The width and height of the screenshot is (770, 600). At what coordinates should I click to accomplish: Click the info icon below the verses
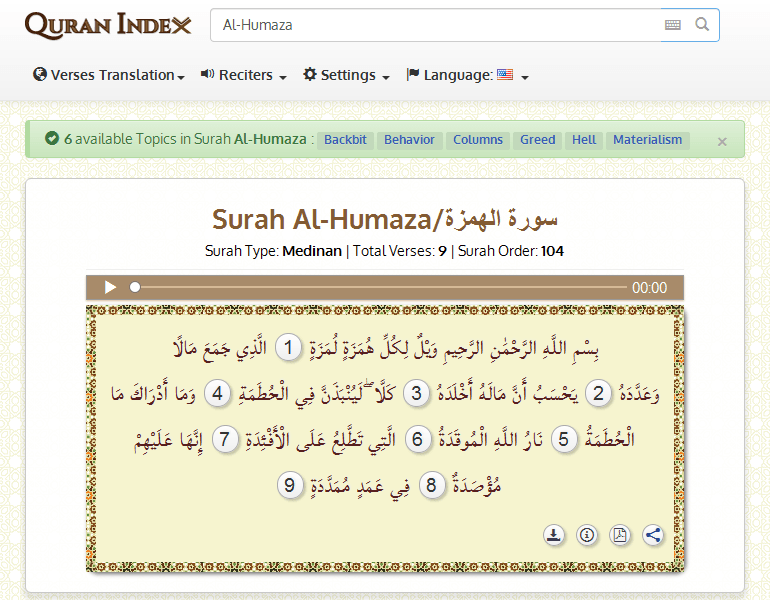point(587,534)
